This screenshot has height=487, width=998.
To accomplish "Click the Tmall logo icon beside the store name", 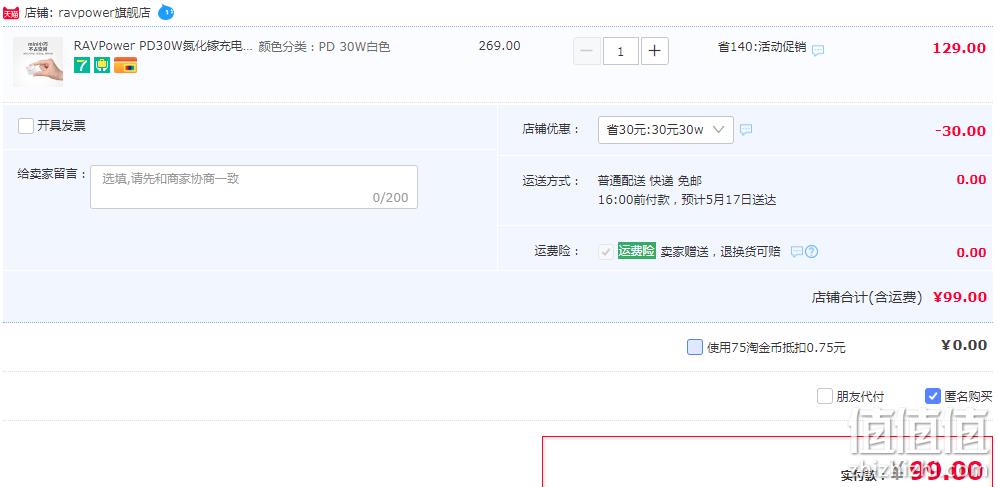I will [x=10, y=13].
